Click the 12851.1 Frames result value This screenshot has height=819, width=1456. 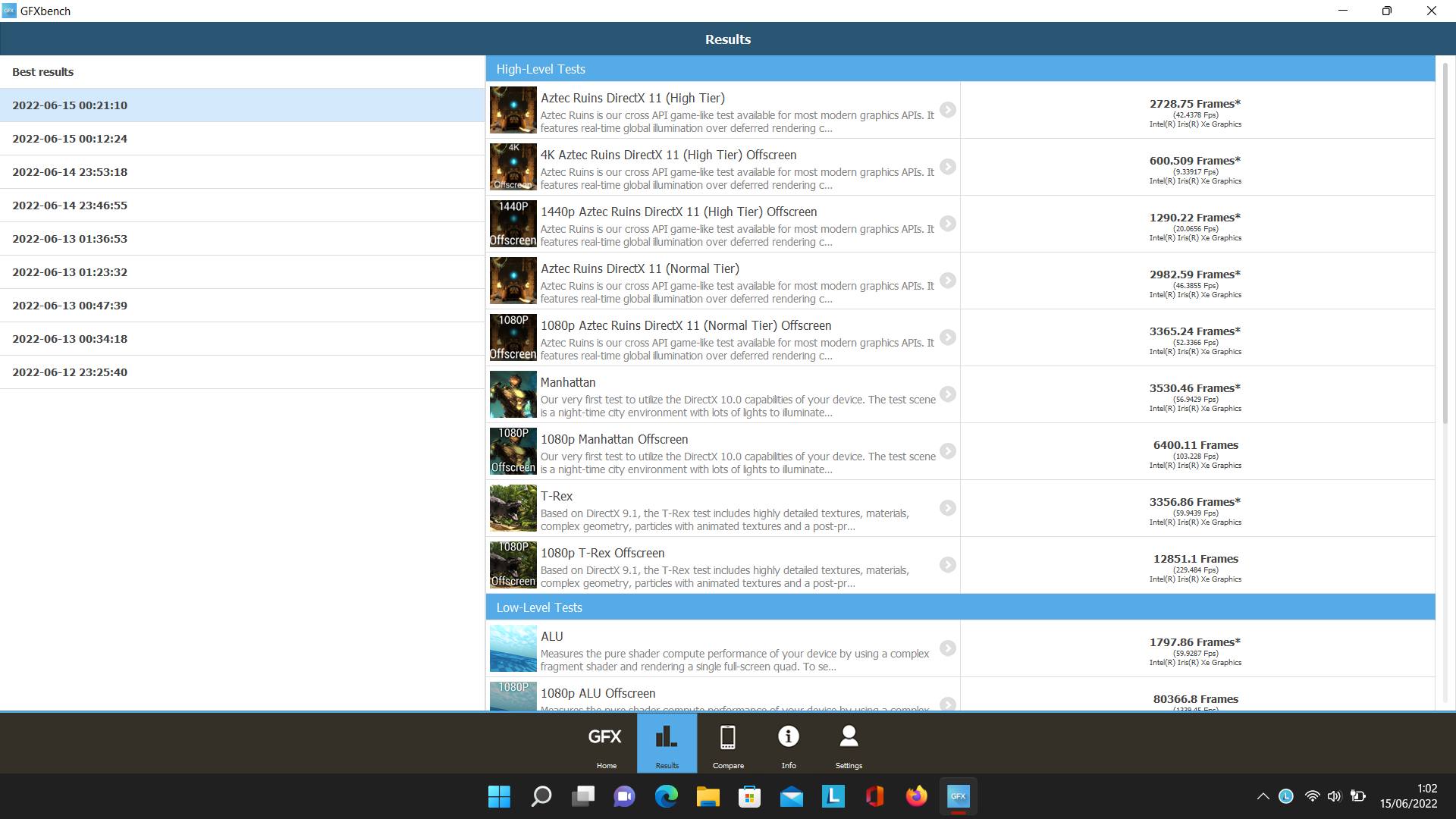[1196, 559]
